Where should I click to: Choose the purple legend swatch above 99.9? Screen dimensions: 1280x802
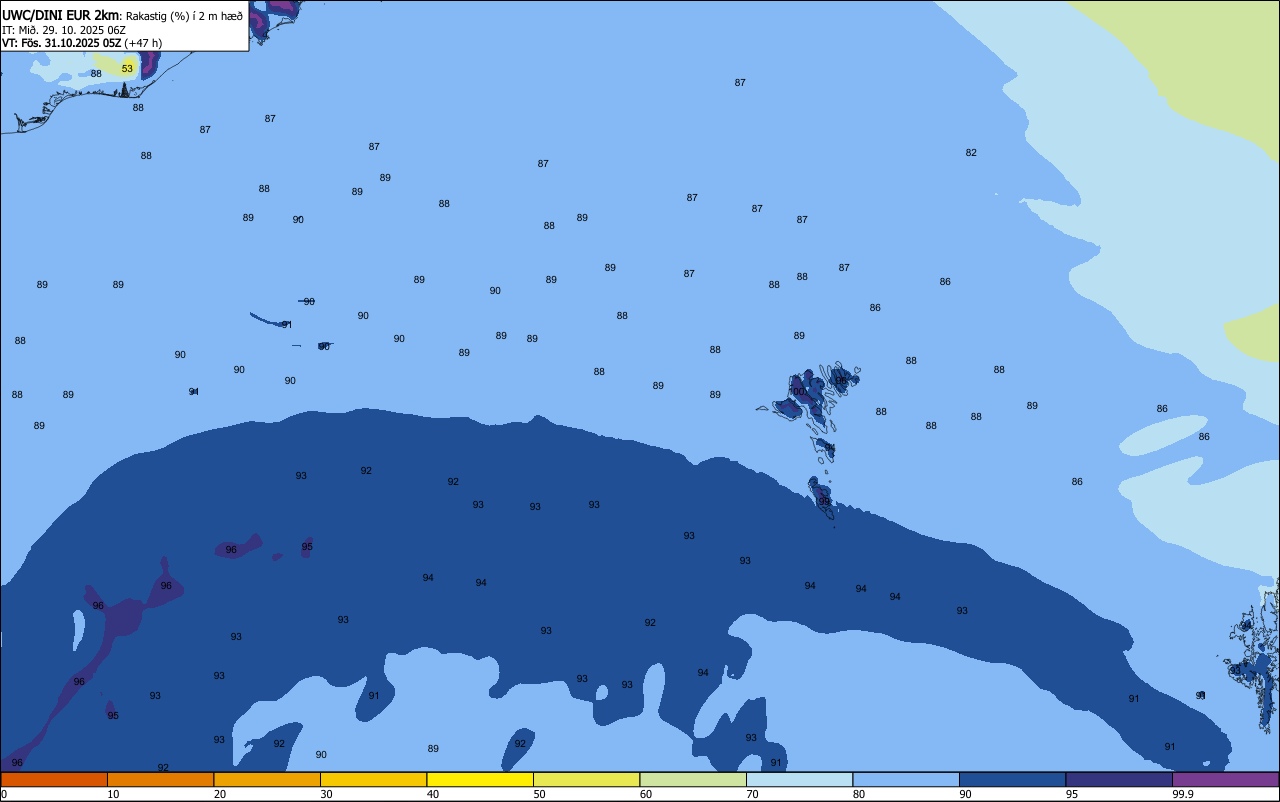(1225, 779)
